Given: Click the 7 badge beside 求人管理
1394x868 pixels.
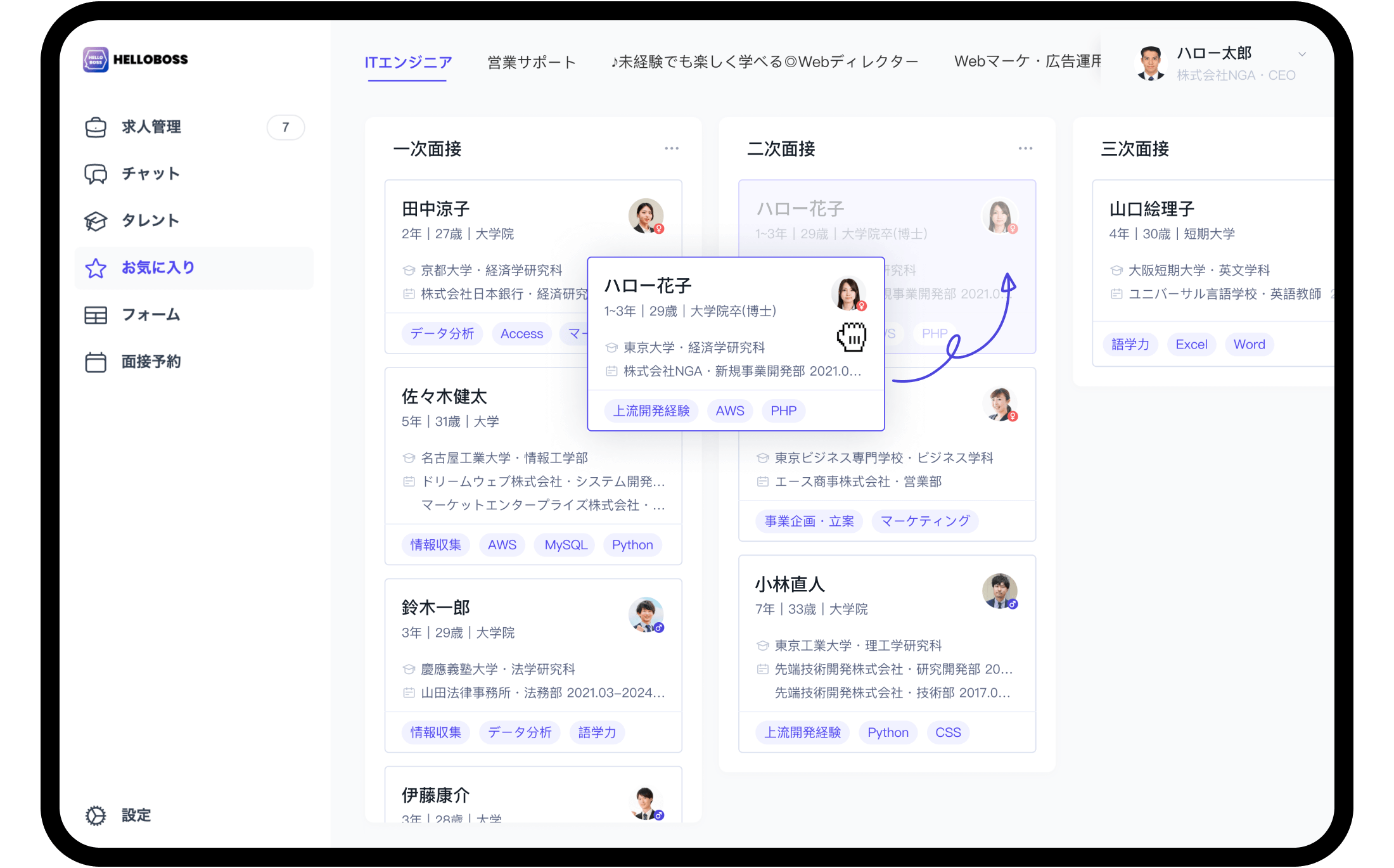Looking at the screenshot, I should (286, 127).
